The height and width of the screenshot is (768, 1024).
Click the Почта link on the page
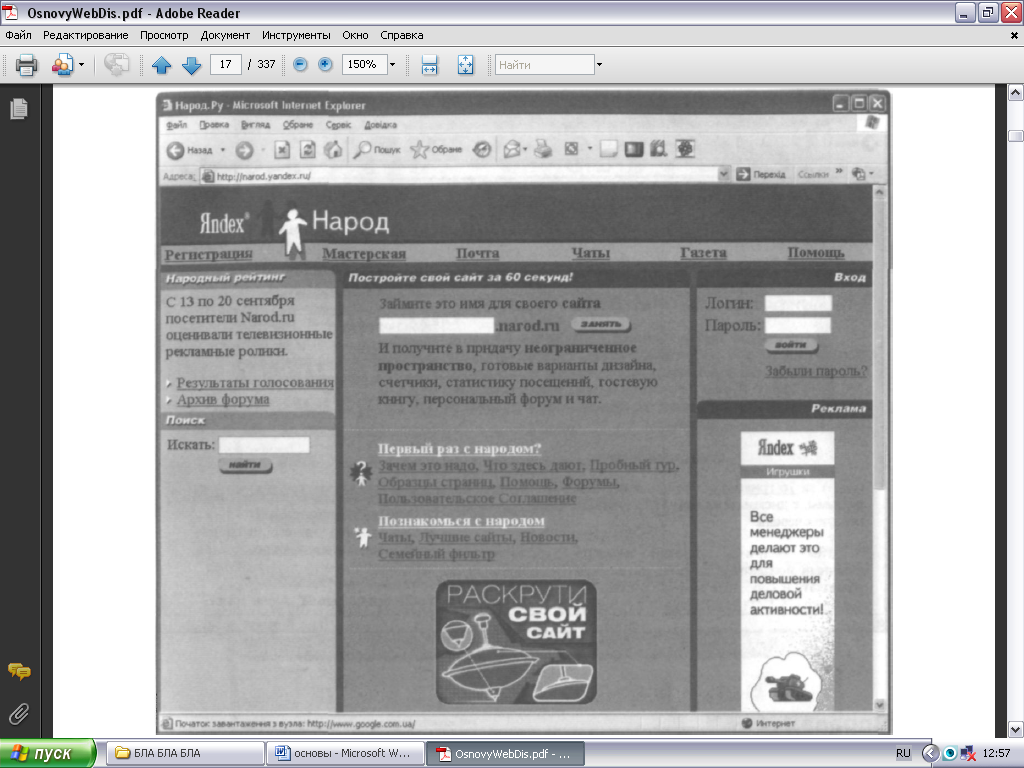coord(477,253)
